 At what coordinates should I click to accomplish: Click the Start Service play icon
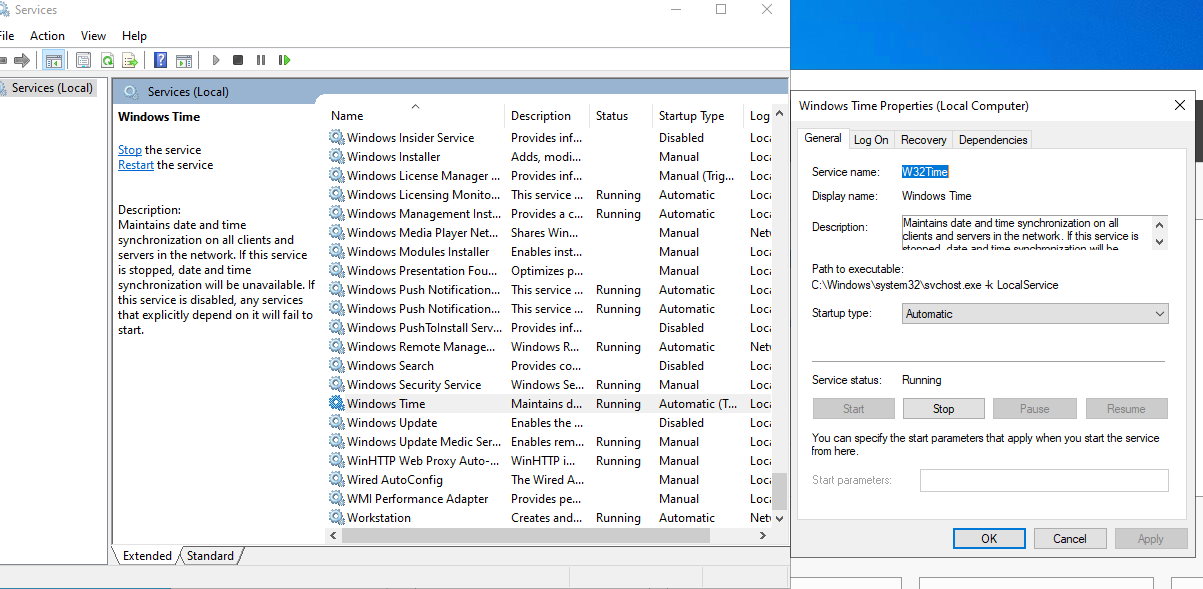point(215,60)
